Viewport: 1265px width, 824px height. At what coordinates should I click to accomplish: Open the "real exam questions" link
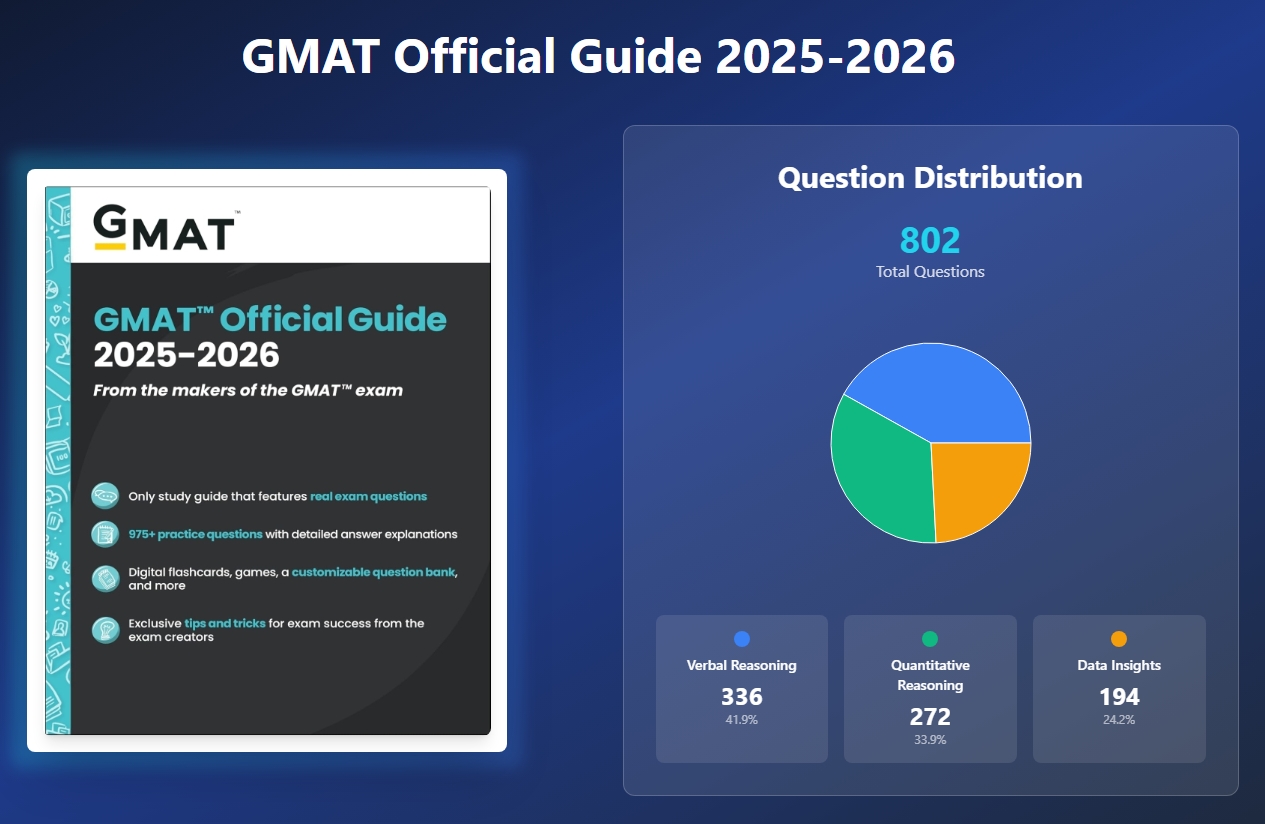coord(367,495)
